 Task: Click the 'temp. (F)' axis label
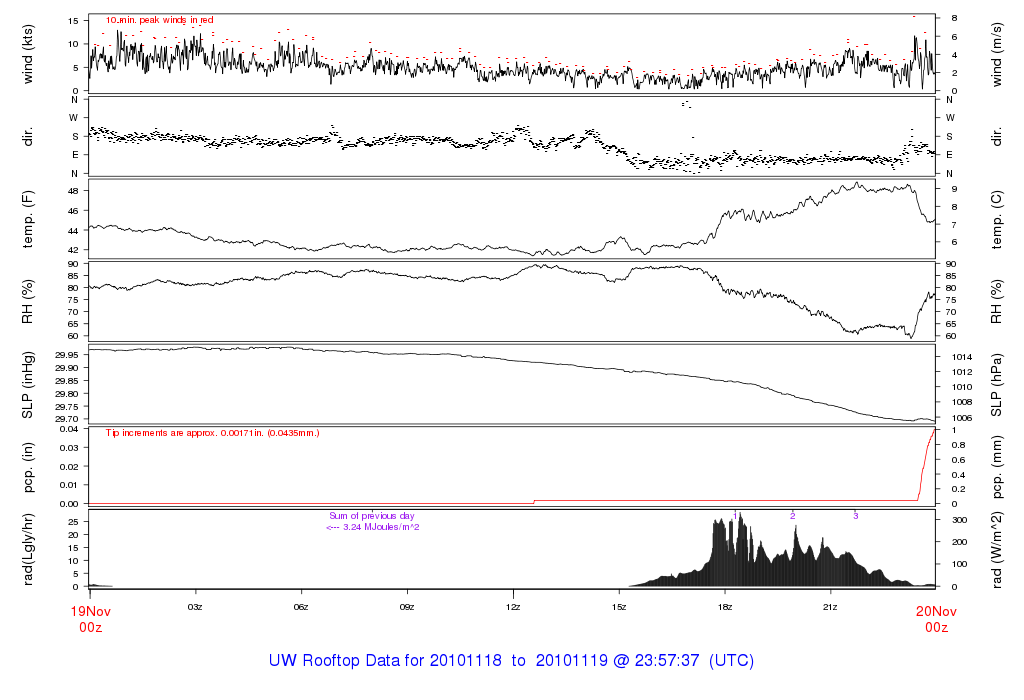click(27, 219)
